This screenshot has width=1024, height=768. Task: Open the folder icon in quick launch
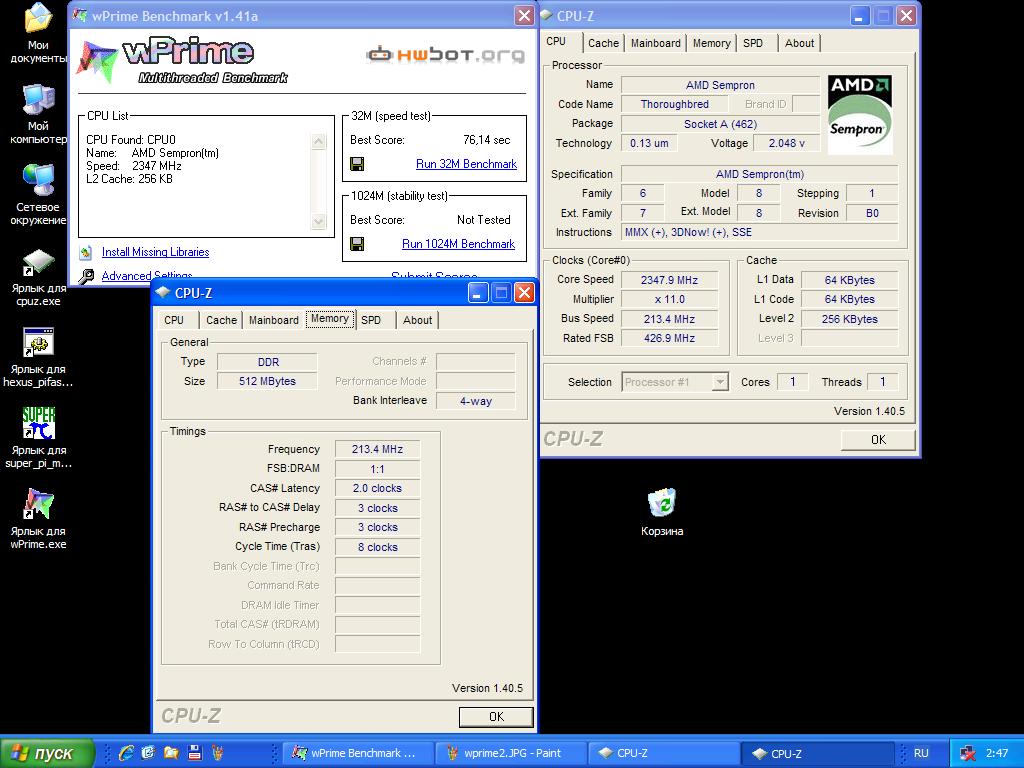(x=171, y=752)
